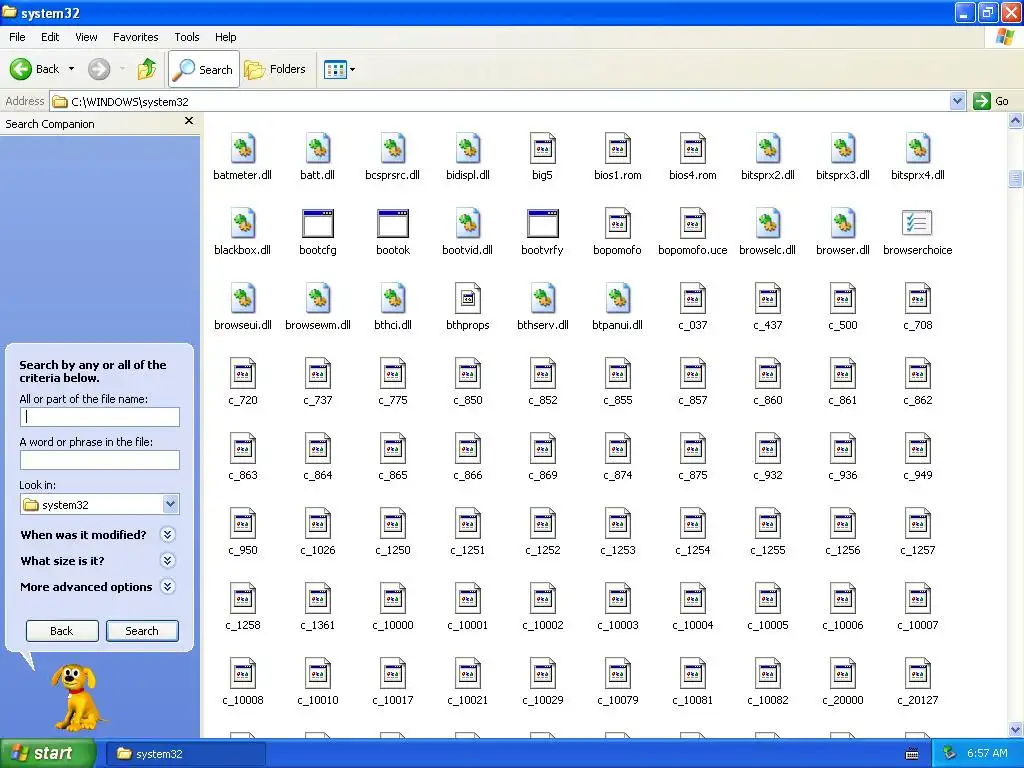The width and height of the screenshot is (1024, 768).
Task: Click the c_850 file icon
Action: click(468, 374)
